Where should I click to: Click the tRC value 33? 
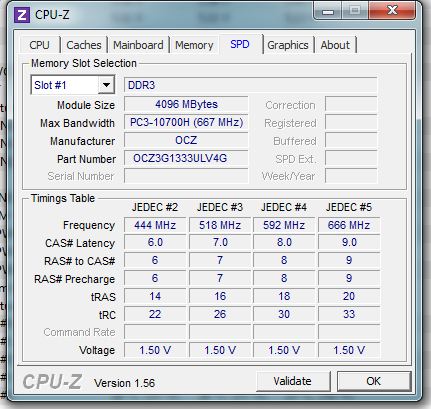click(x=349, y=314)
